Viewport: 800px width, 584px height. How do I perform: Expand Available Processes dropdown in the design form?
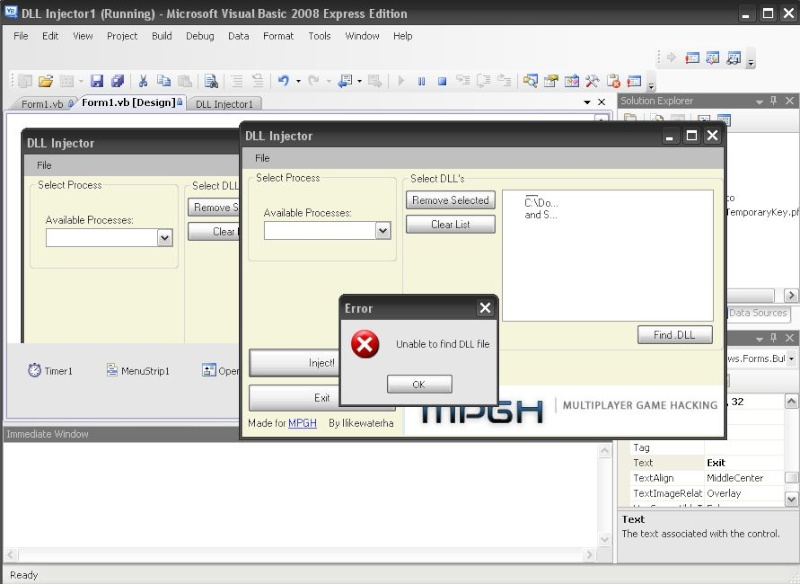pyautogui.click(x=164, y=238)
